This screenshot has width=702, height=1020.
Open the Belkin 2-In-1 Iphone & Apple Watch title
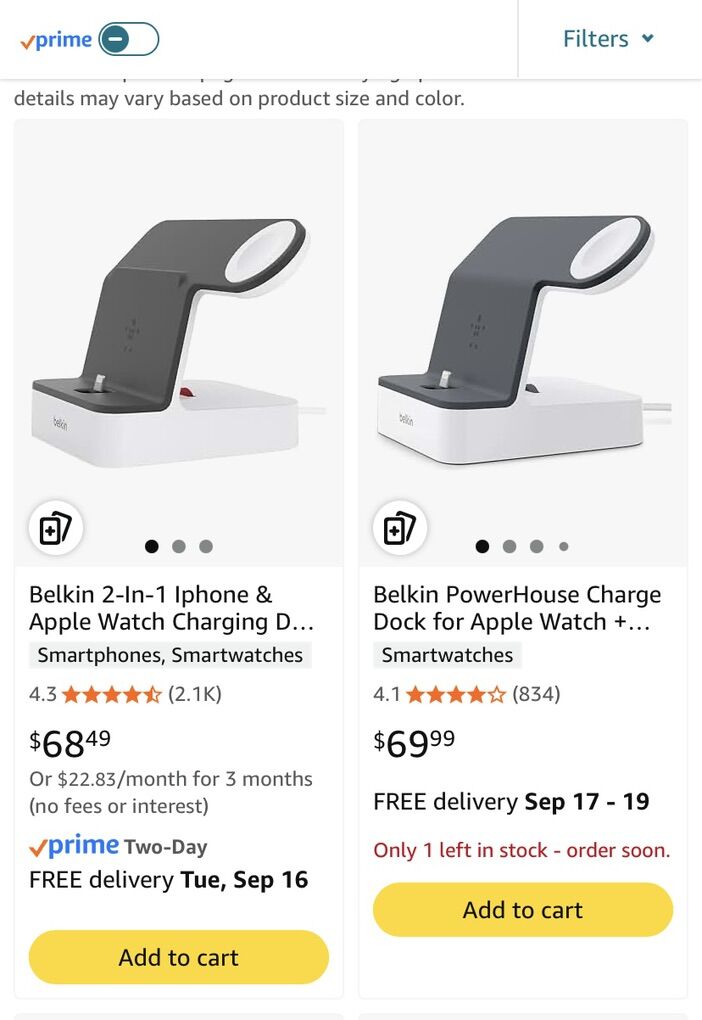tap(172, 608)
